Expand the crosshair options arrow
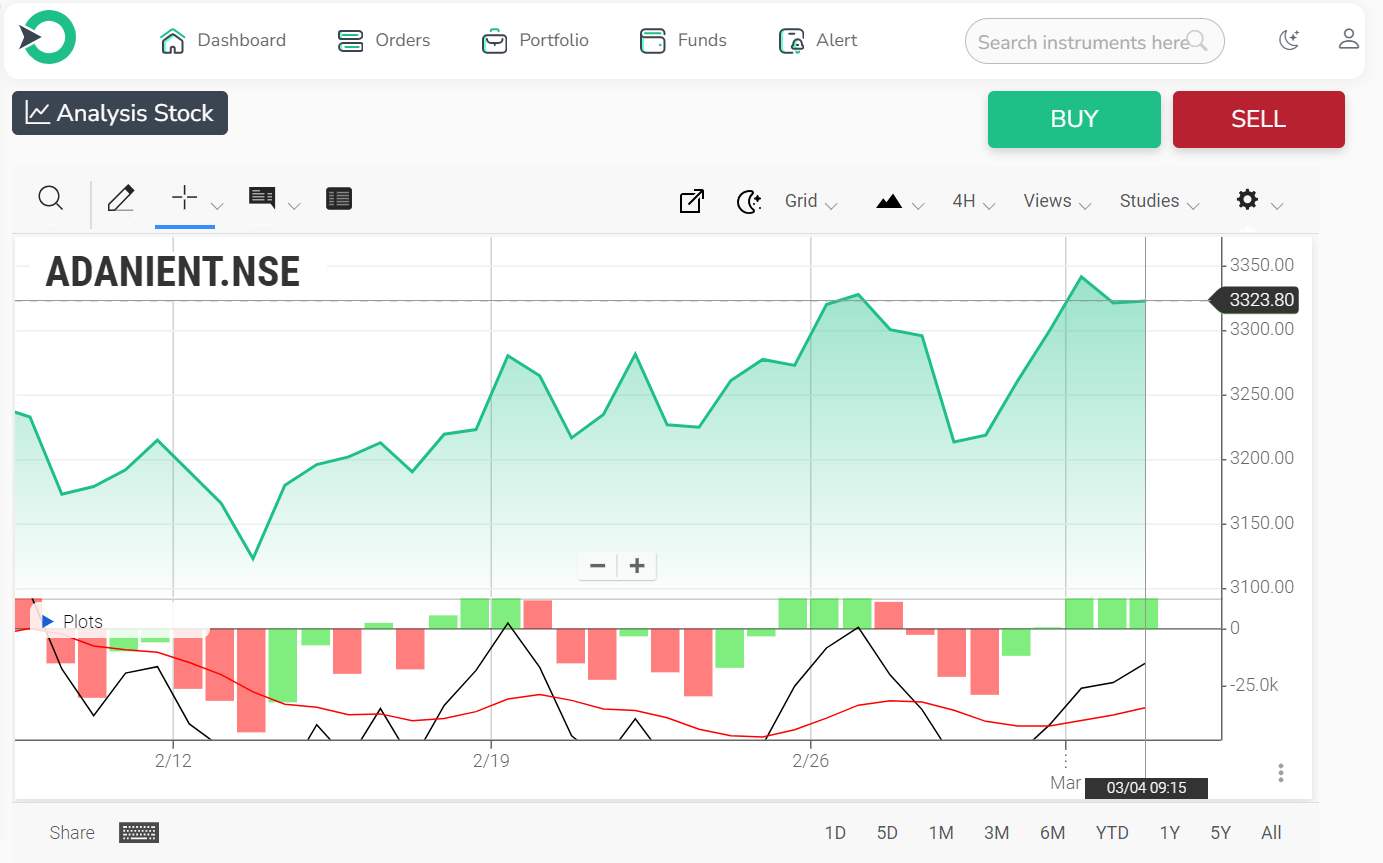Image resolution: width=1383 pixels, height=863 pixels. (x=217, y=206)
